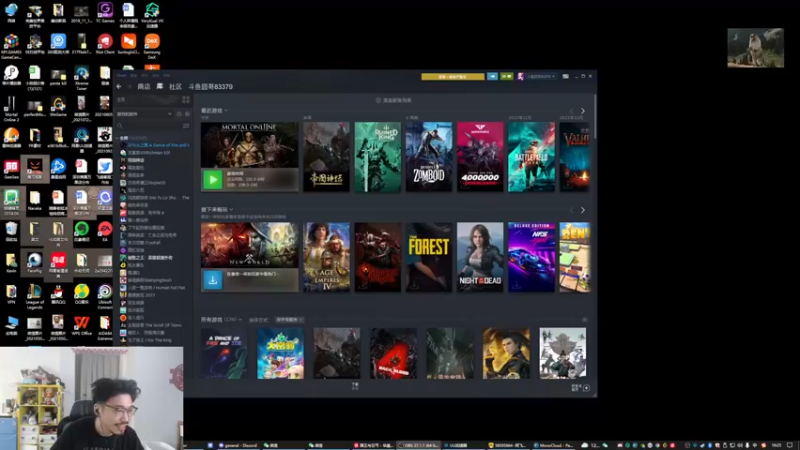Open the Project Zomboid game cover
800x450 pixels.
(x=429, y=157)
